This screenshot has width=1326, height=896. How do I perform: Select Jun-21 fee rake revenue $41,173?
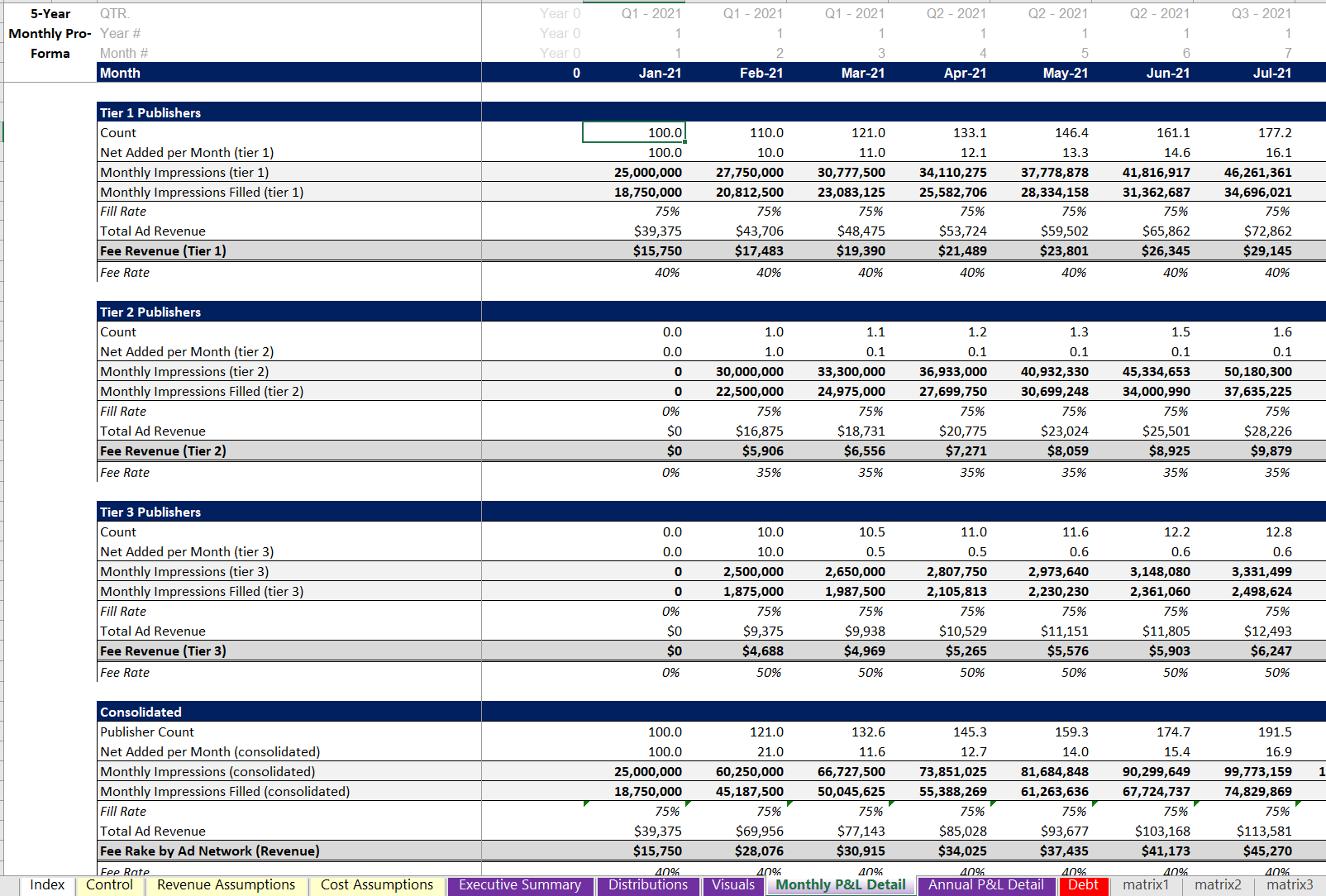click(1142, 851)
